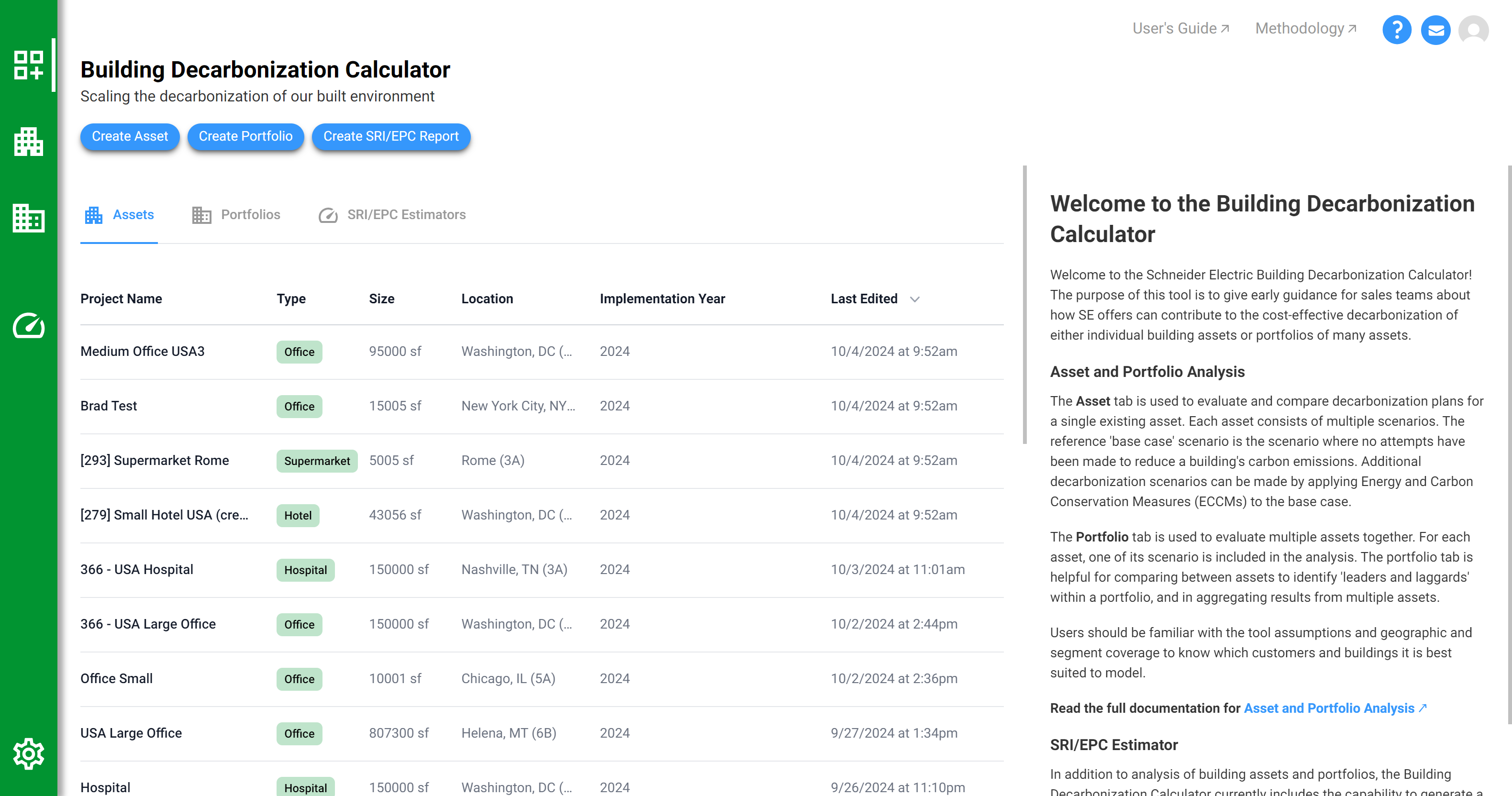
Task: Click the Create SRI/EPC Report button
Action: pyautogui.click(x=391, y=136)
